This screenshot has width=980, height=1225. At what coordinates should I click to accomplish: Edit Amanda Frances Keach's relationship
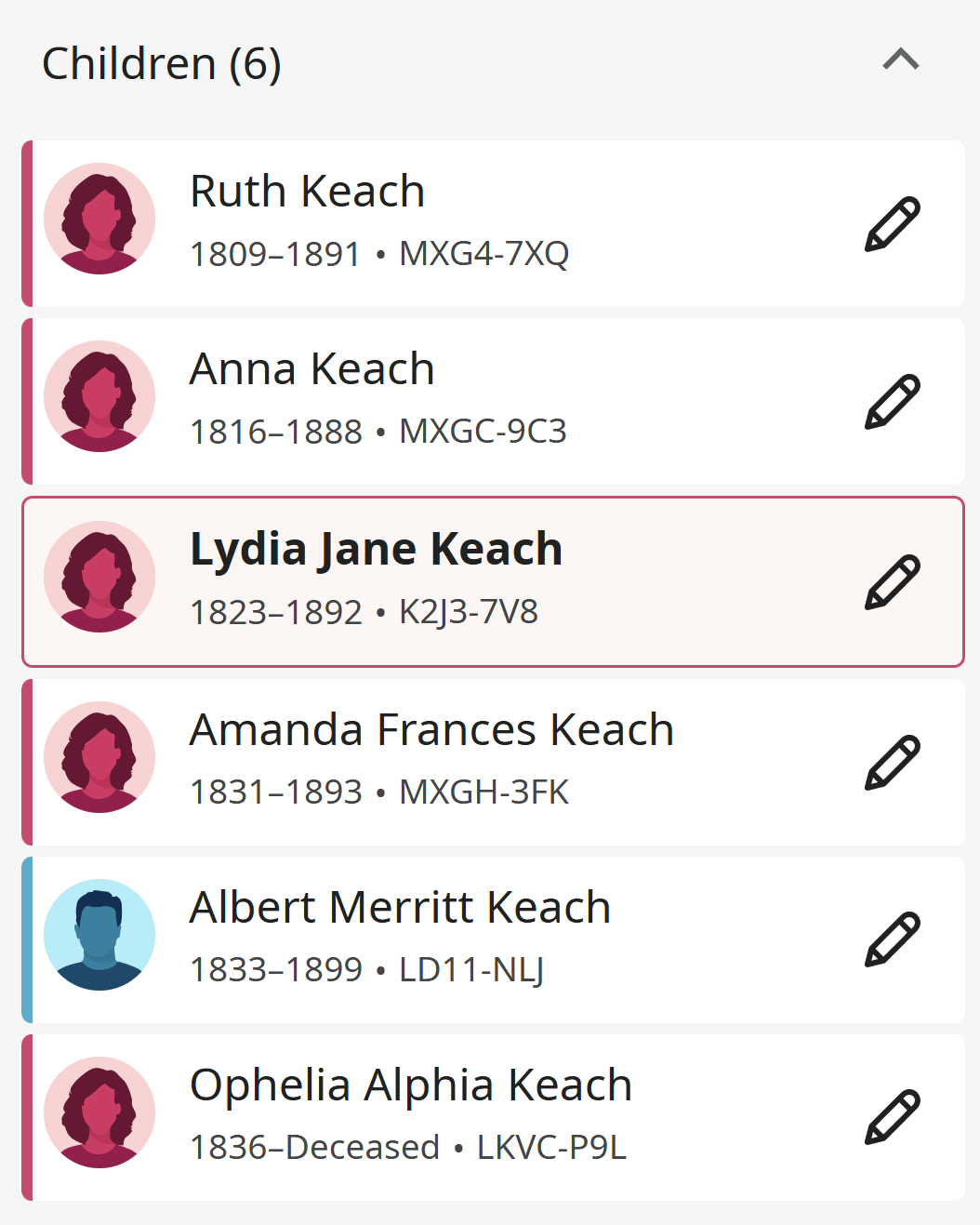coord(893,763)
